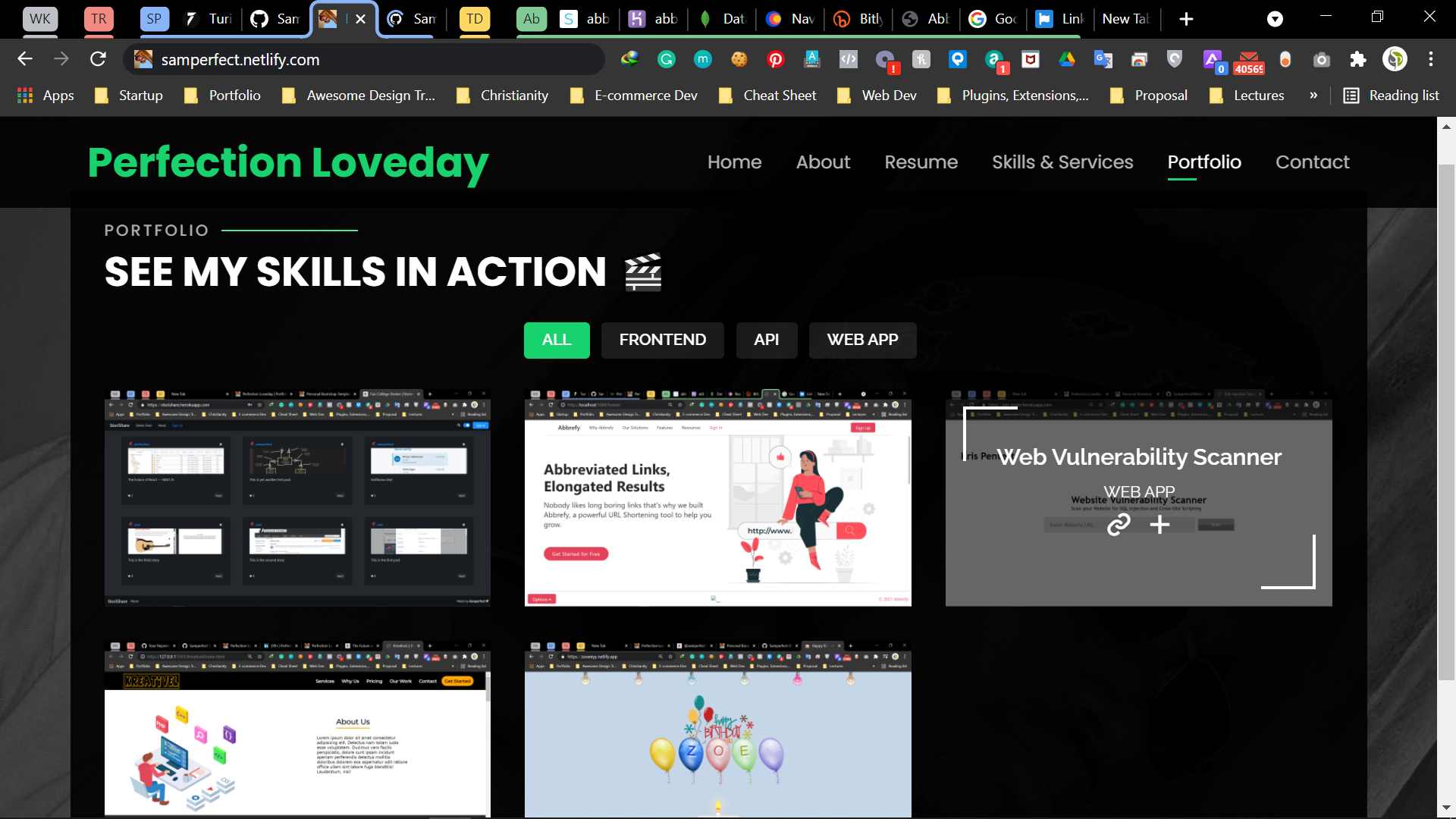Open the Abbrefy project thumbnail

tap(717, 498)
